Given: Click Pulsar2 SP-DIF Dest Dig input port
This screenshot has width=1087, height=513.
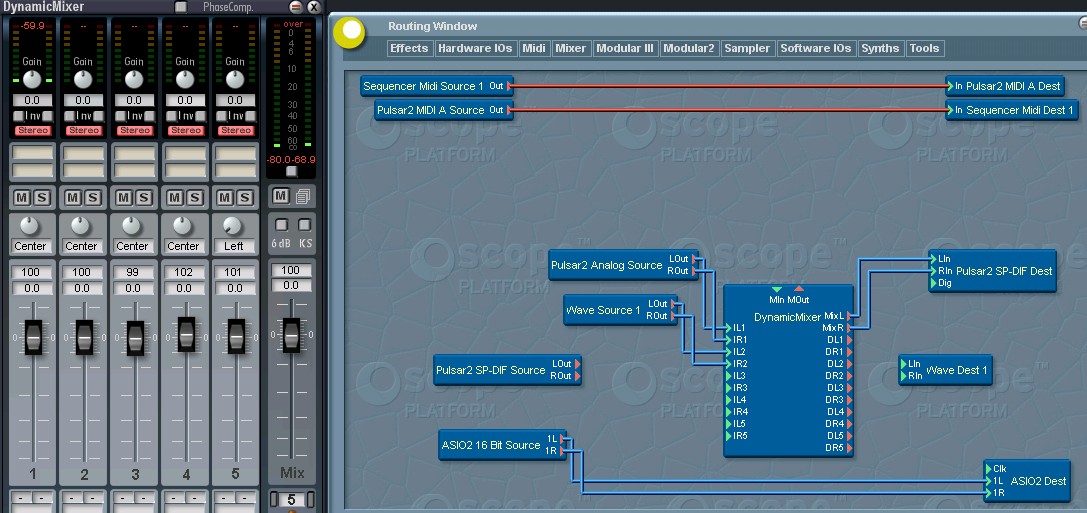Looking at the screenshot, I should click(x=933, y=283).
